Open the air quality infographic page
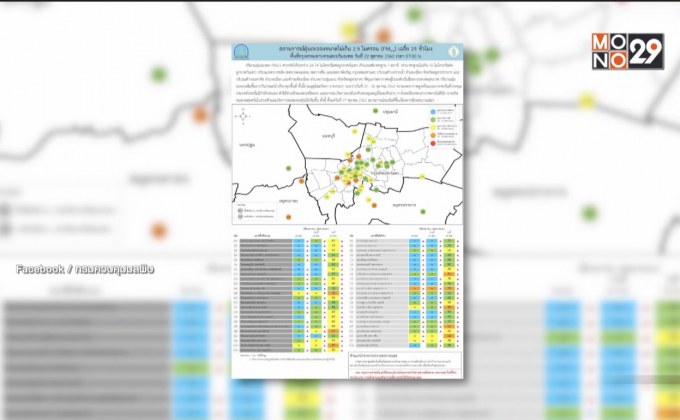The width and height of the screenshot is (680, 420). [x=347, y=211]
